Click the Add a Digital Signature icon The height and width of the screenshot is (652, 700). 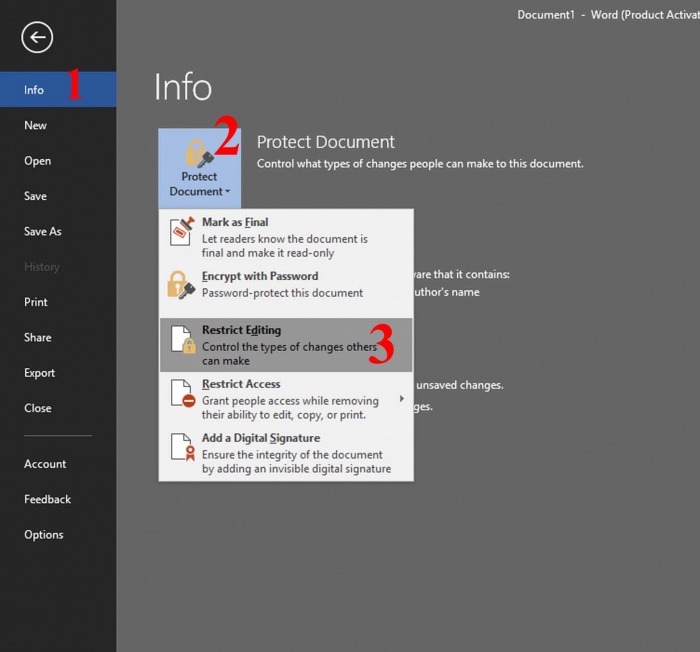[181, 448]
